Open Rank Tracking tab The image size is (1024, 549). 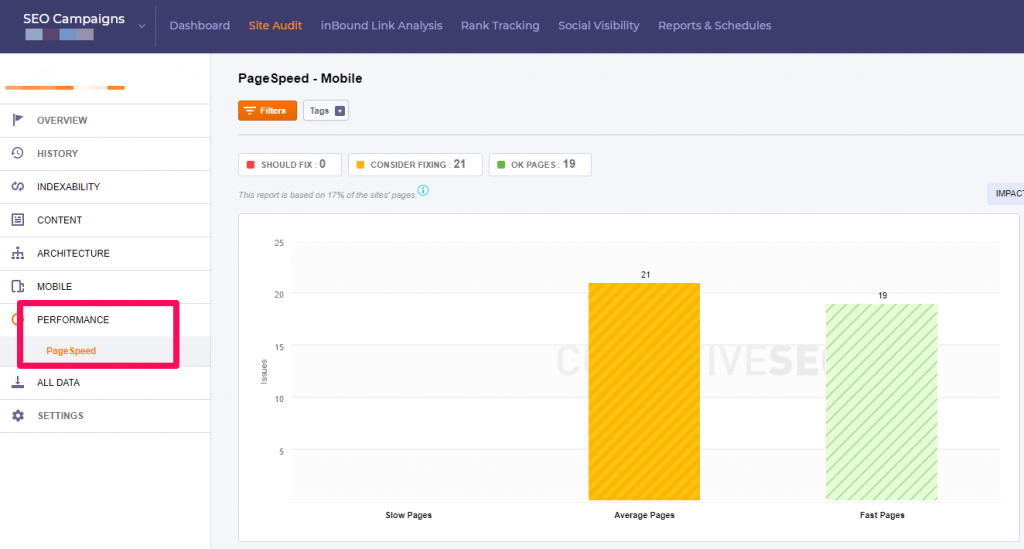click(x=500, y=25)
